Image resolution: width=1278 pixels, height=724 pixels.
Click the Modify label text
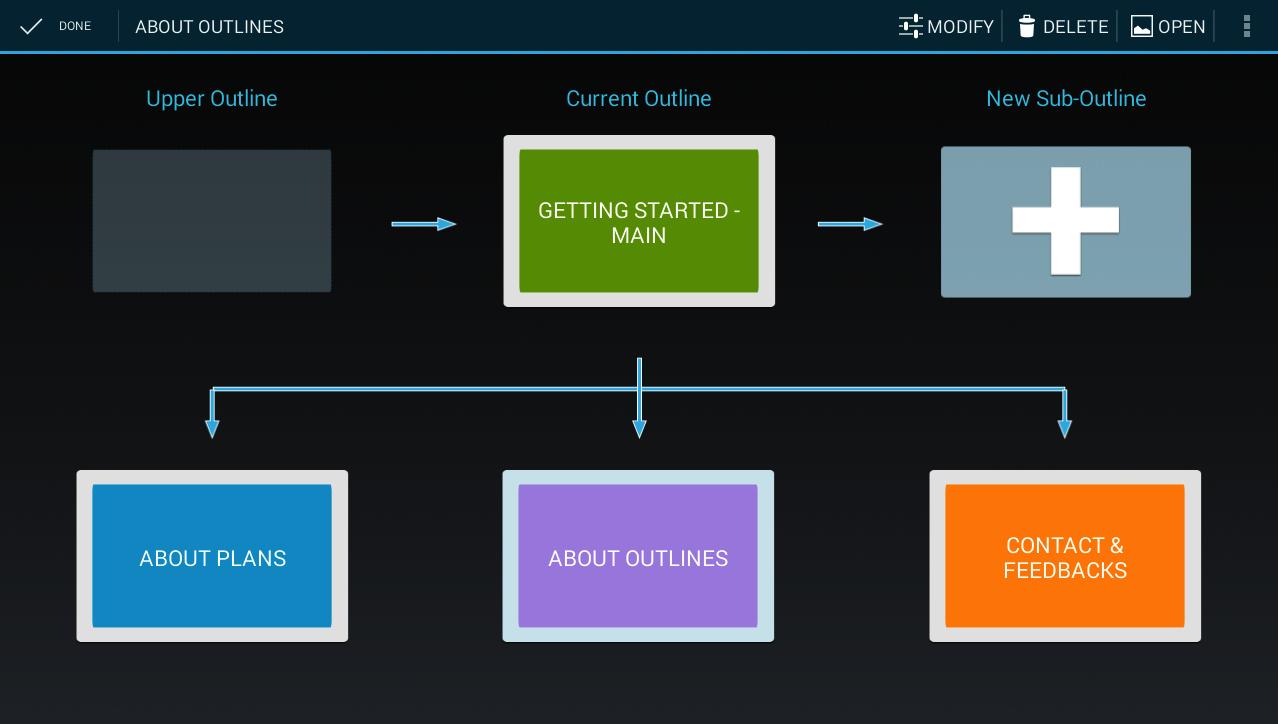pyautogui.click(x=960, y=27)
